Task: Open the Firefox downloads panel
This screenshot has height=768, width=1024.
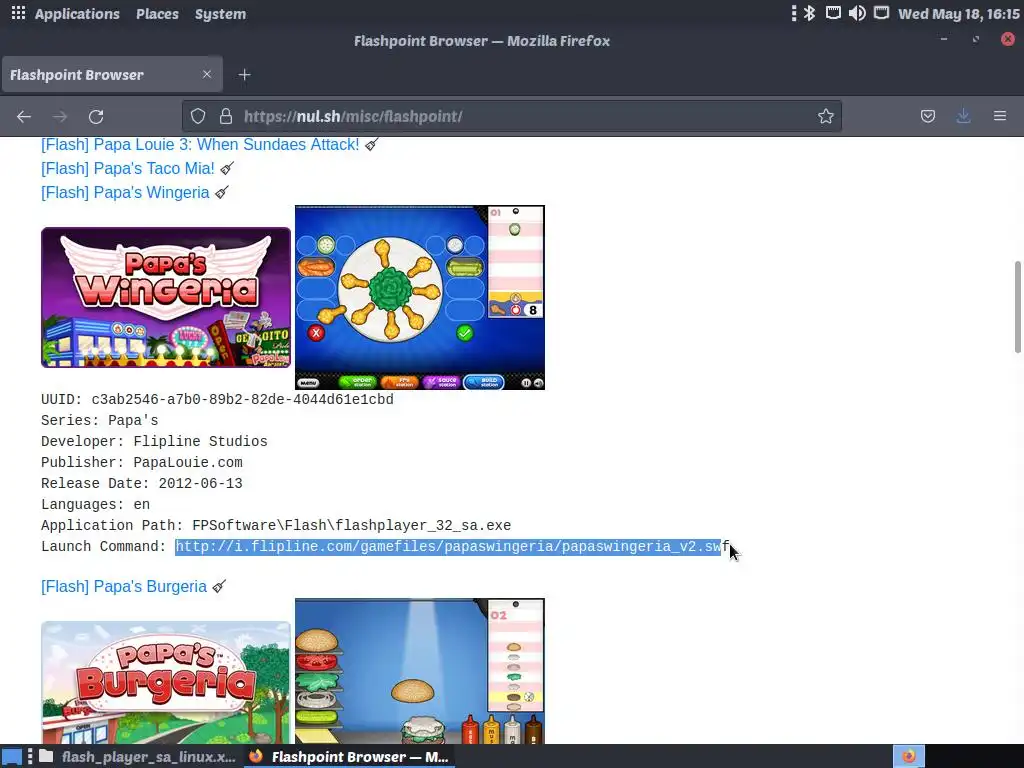Action: pos(963,116)
